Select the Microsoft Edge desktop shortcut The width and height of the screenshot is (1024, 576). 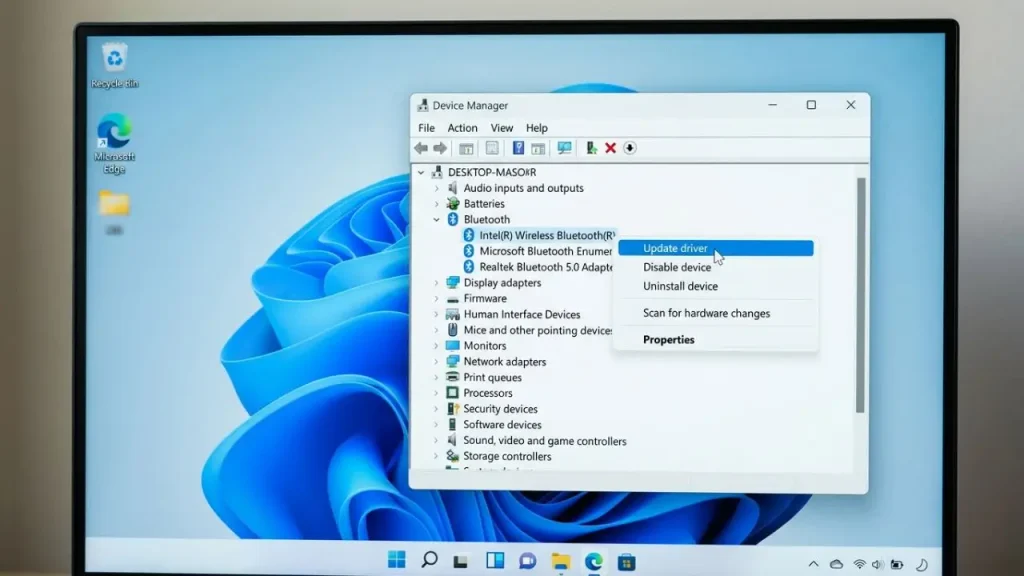114,144
